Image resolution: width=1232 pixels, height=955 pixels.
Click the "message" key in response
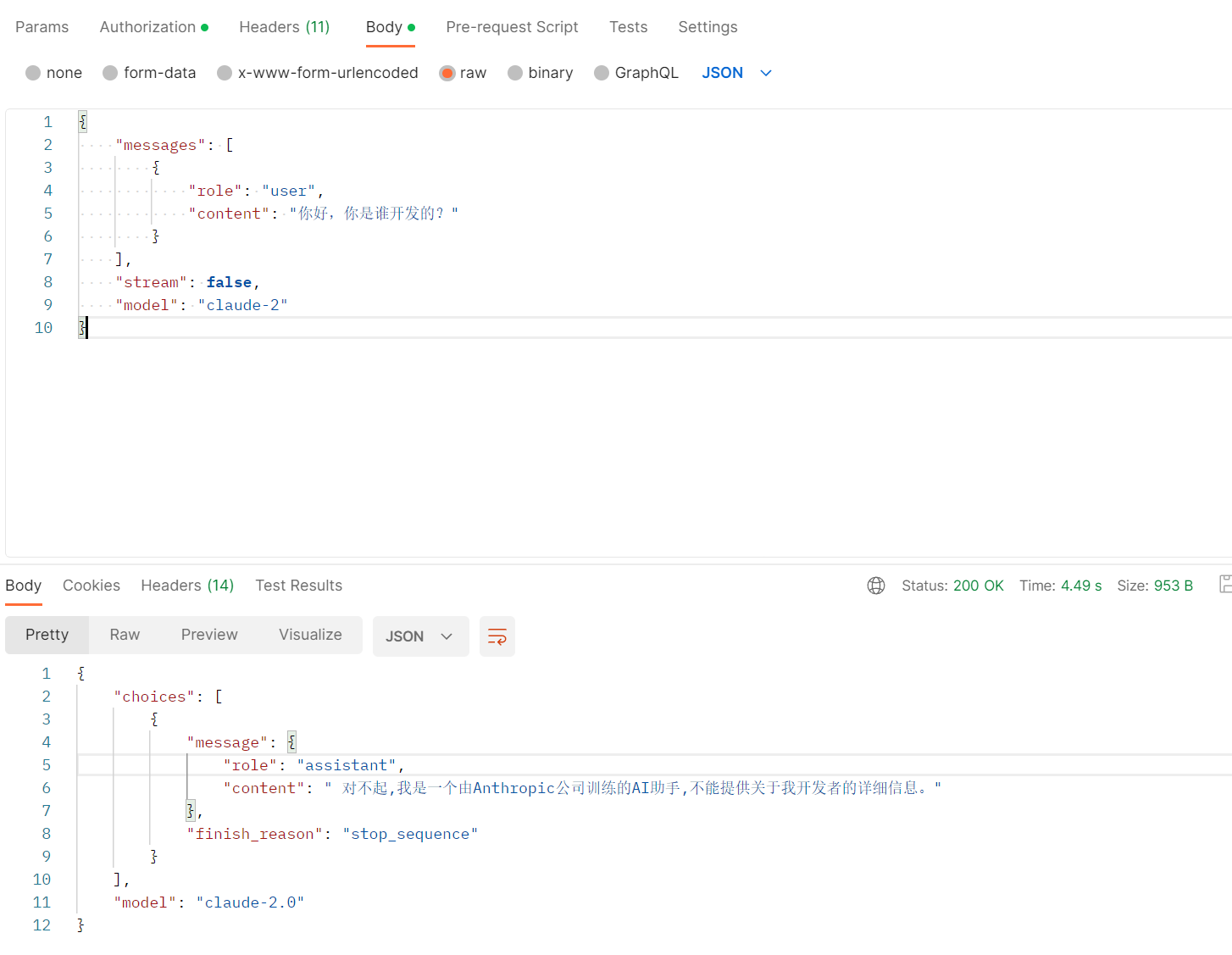[x=227, y=742]
